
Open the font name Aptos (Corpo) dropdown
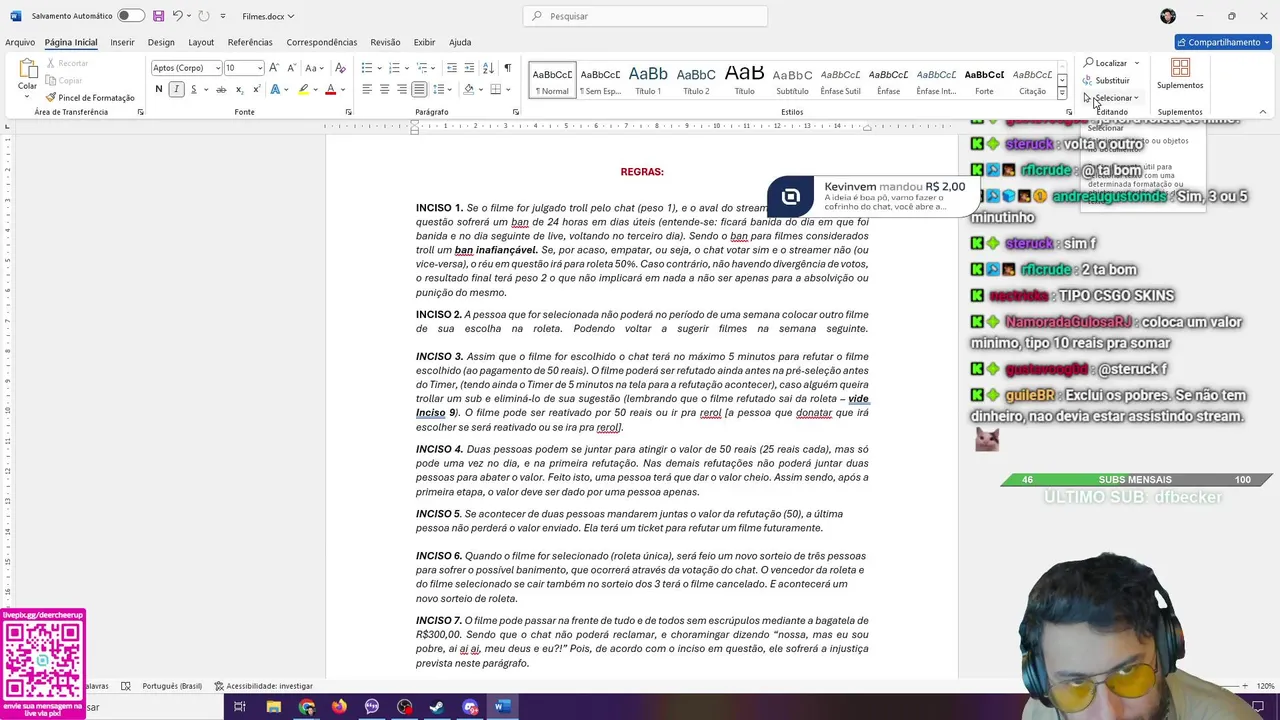click(x=216, y=68)
